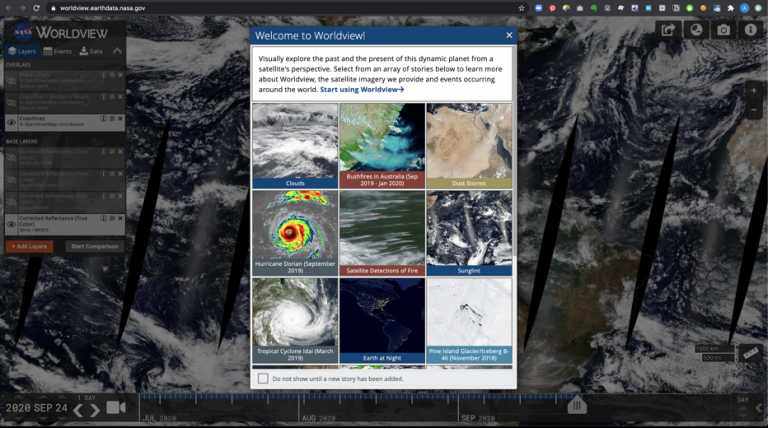Open the projection globe icon
This screenshot has height=428, width=768.
(696, 30)
